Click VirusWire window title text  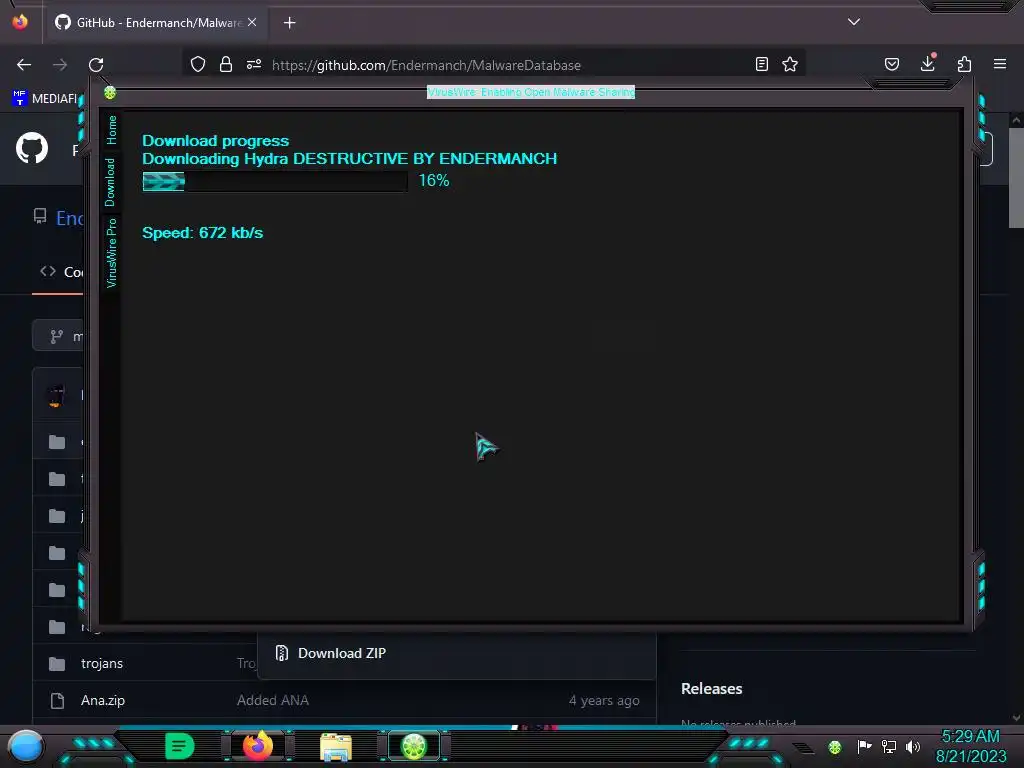tap(530, 92)
